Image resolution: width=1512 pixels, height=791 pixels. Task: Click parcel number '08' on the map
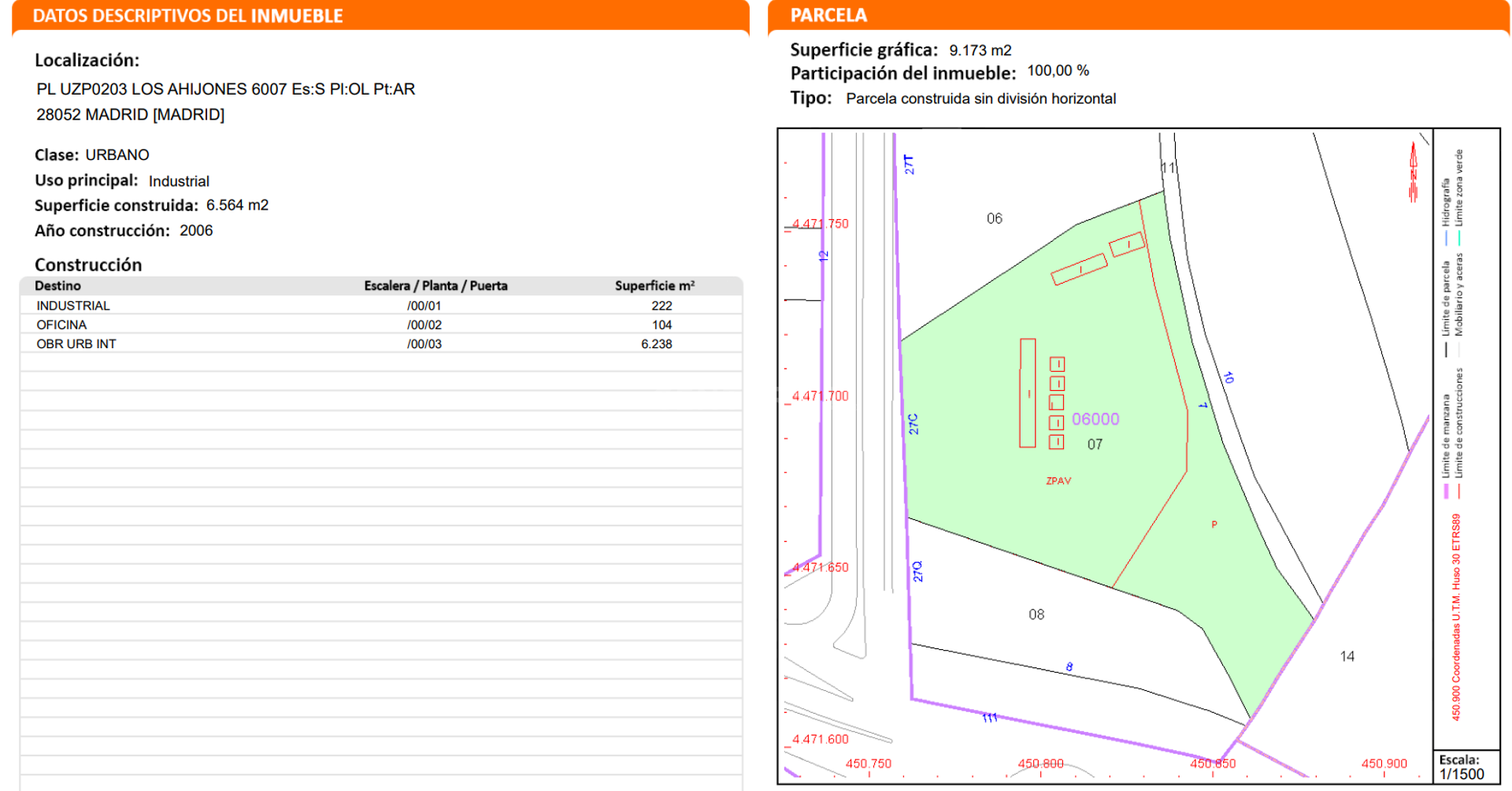click(x=1036, y=615)
